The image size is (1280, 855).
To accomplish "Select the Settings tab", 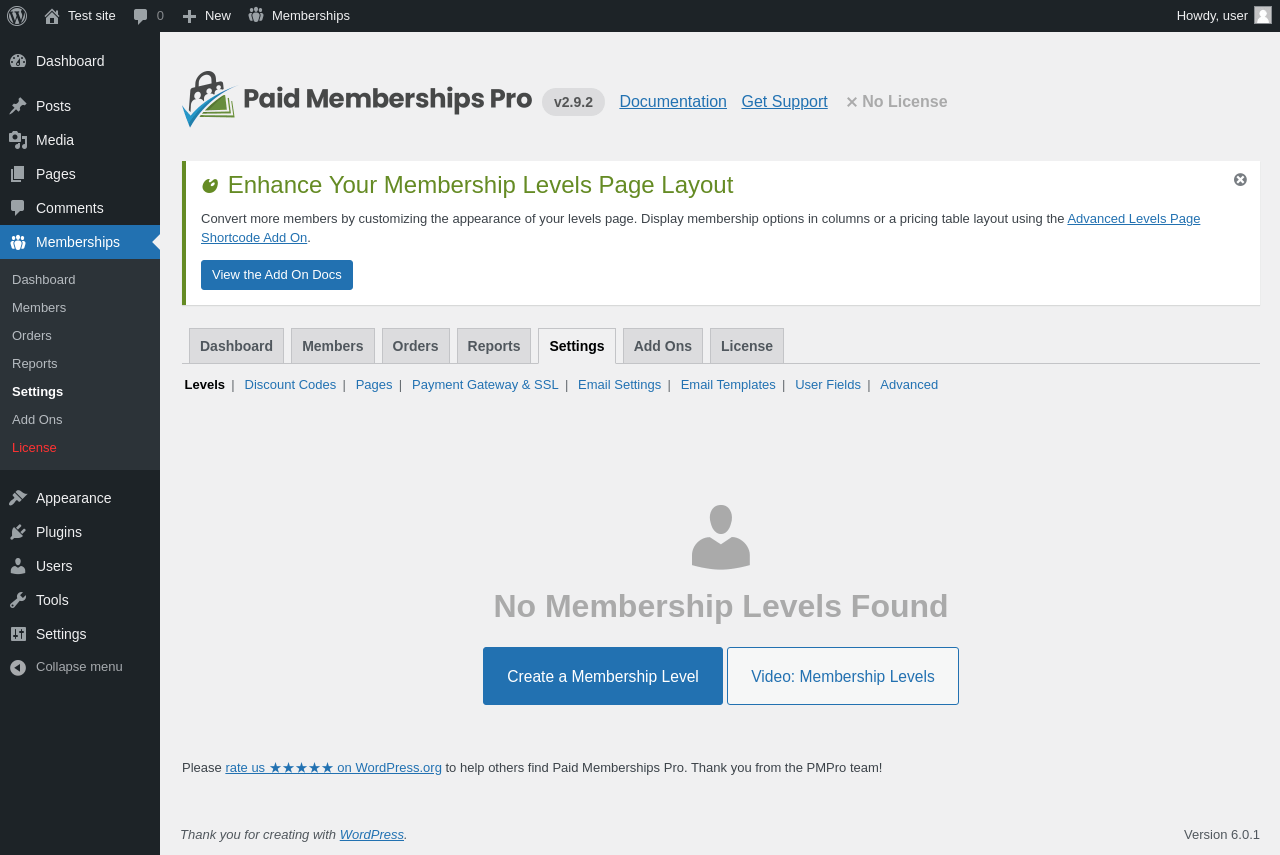I will pyautogui.click(x=577, y=346).
